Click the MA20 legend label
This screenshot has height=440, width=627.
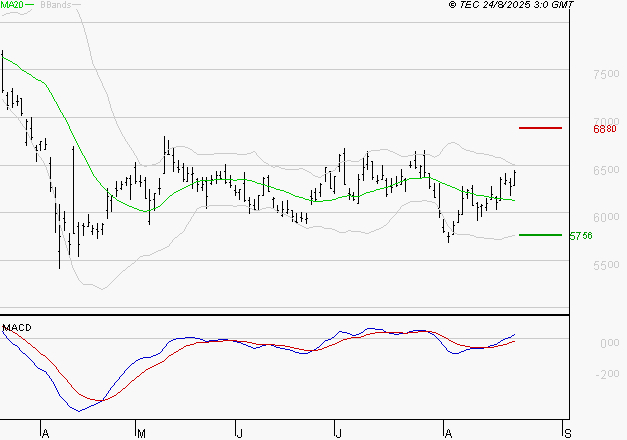click(x=13, y=6)
